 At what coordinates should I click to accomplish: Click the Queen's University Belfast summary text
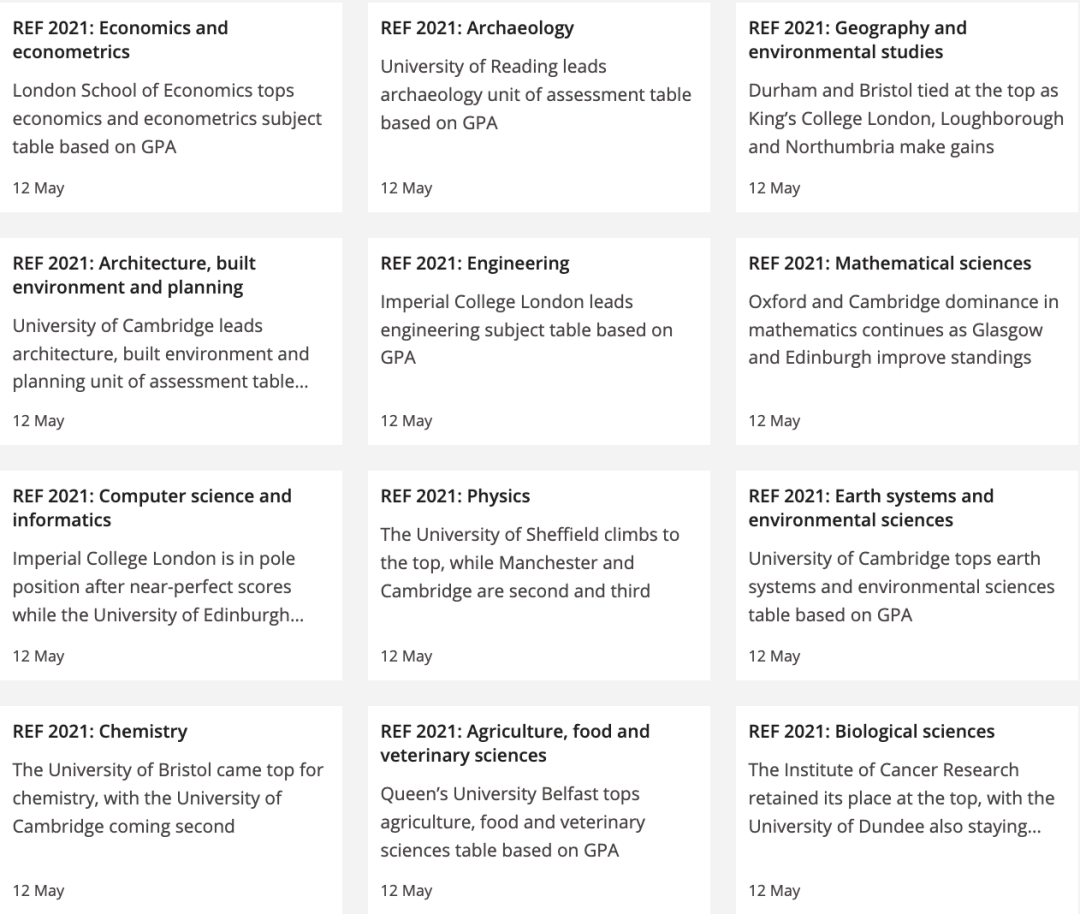[513, 822]
